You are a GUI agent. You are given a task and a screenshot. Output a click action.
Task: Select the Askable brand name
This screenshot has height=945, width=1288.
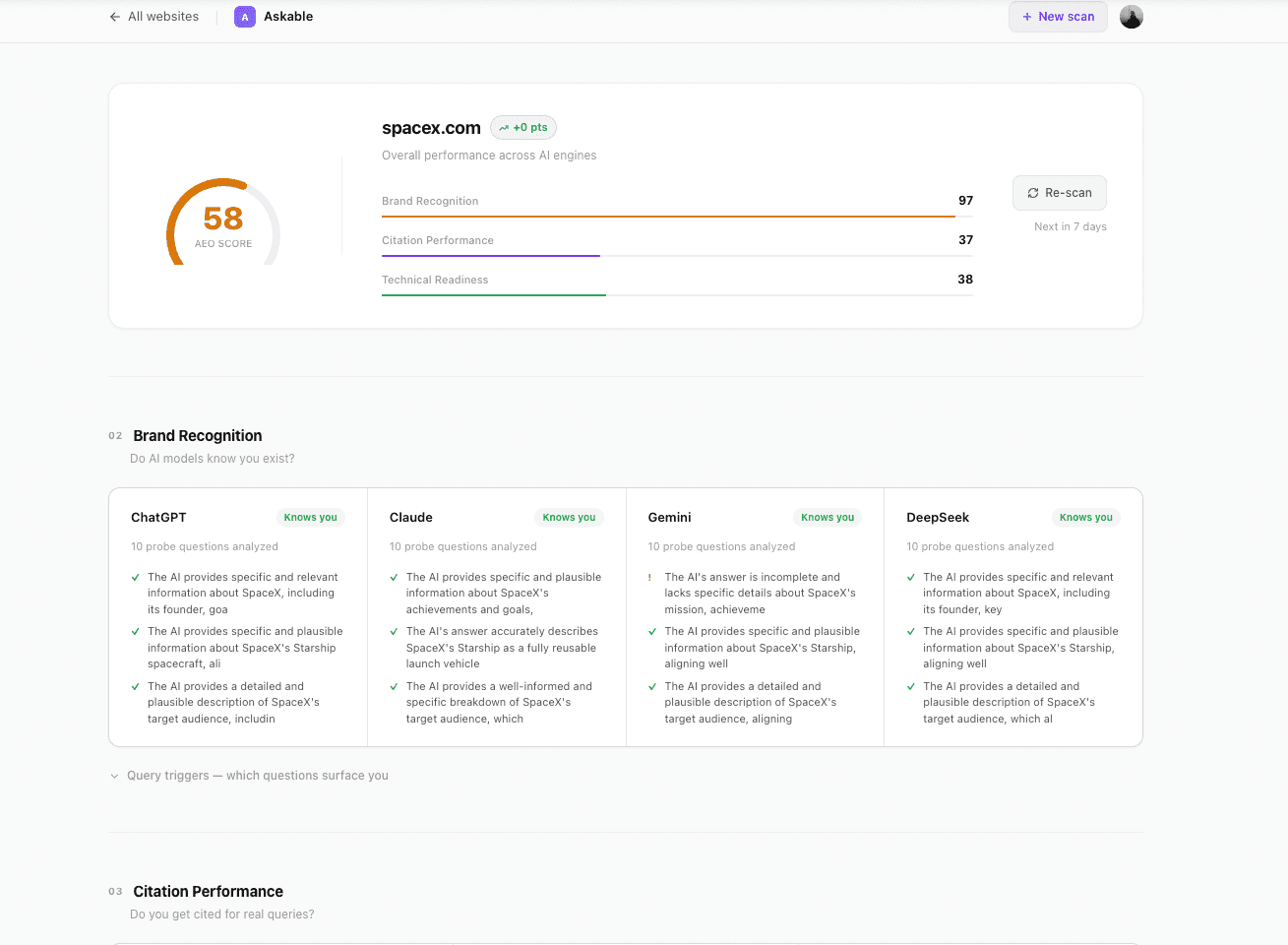288,17
